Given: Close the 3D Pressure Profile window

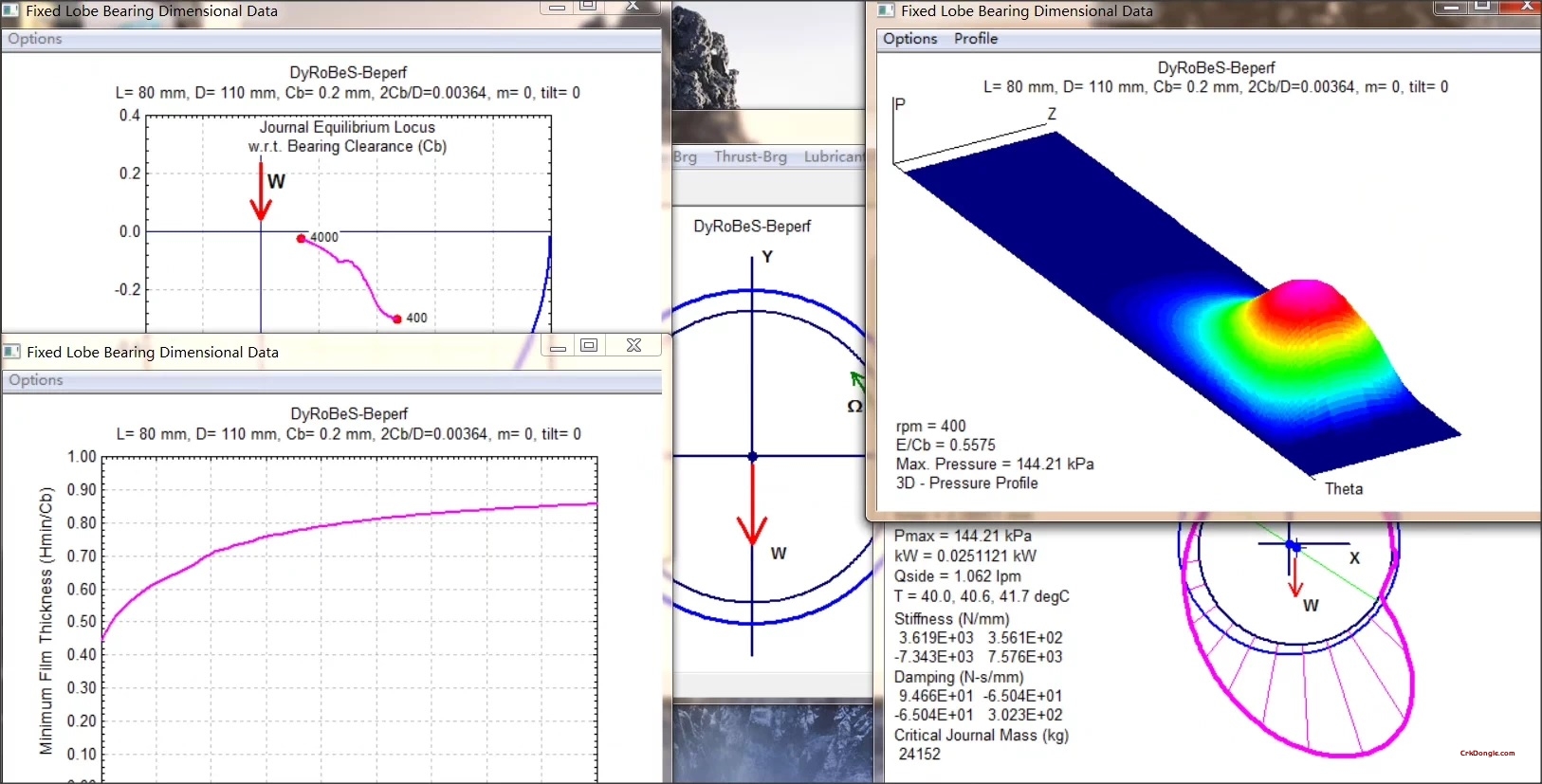Looking at the screenshot, I should (1526, 6).
